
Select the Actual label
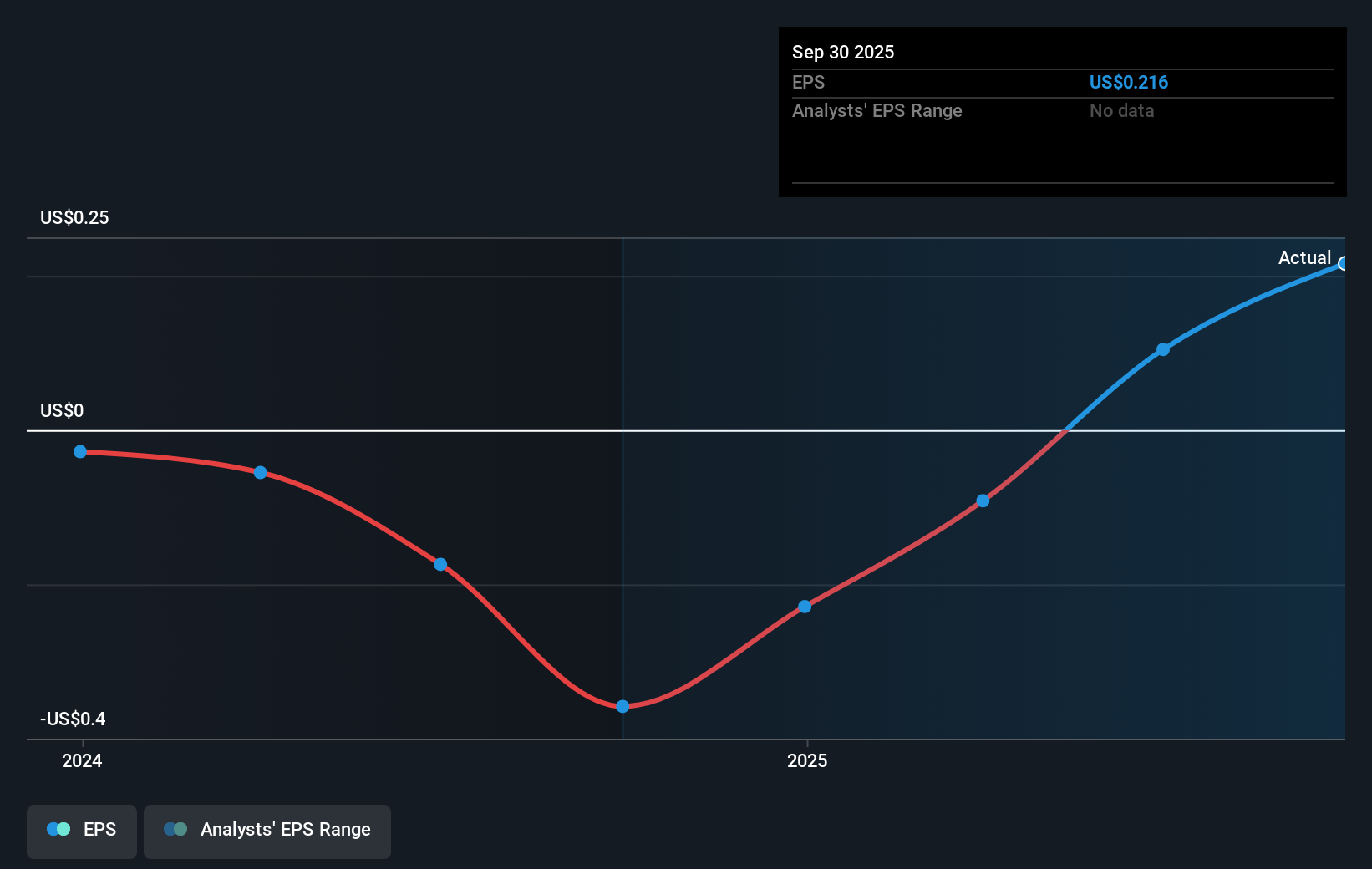tap(1304, 257)
